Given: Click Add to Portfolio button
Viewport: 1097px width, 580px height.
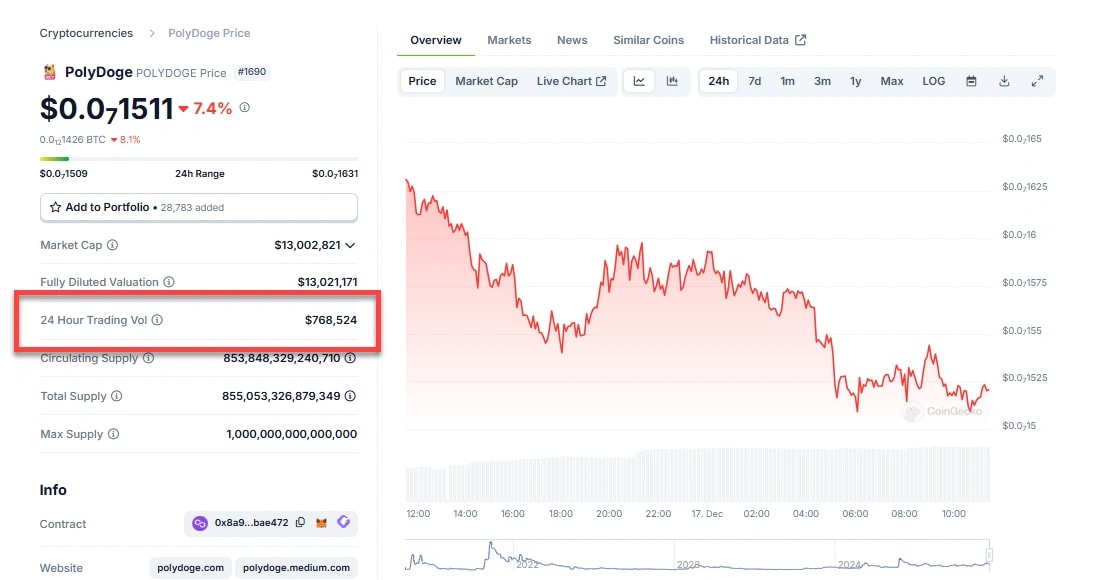Looking at the screenshot, I should pos(198,207).
